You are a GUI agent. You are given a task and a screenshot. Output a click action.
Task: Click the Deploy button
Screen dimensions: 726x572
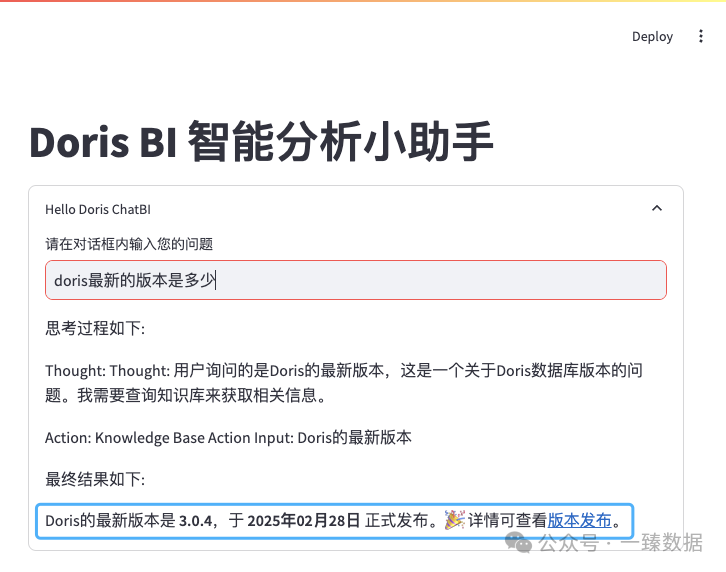click(x=652, y=37)
